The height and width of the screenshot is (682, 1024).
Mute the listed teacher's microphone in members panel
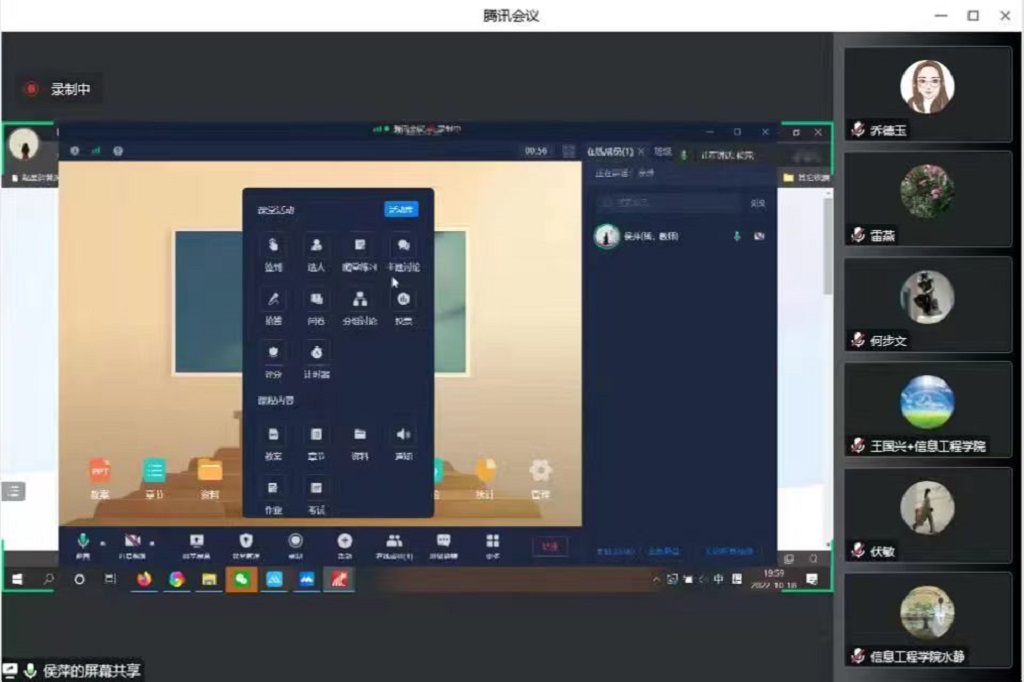click(737, 236)
